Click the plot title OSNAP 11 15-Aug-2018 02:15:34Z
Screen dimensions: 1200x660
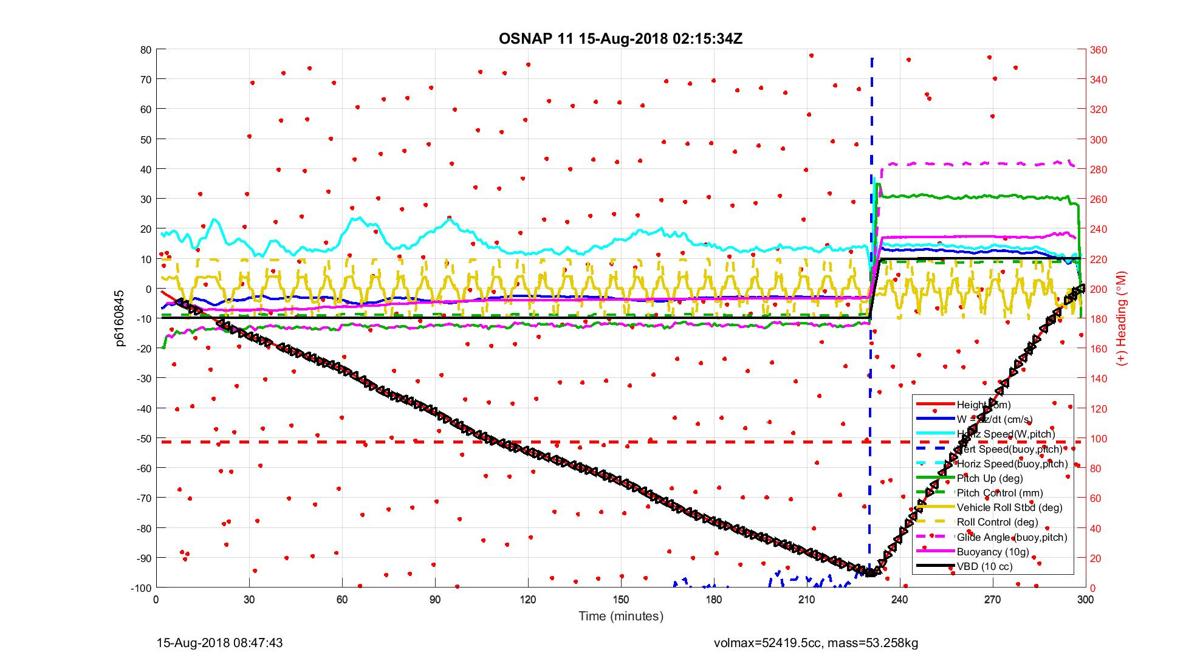tap(620, 39)
